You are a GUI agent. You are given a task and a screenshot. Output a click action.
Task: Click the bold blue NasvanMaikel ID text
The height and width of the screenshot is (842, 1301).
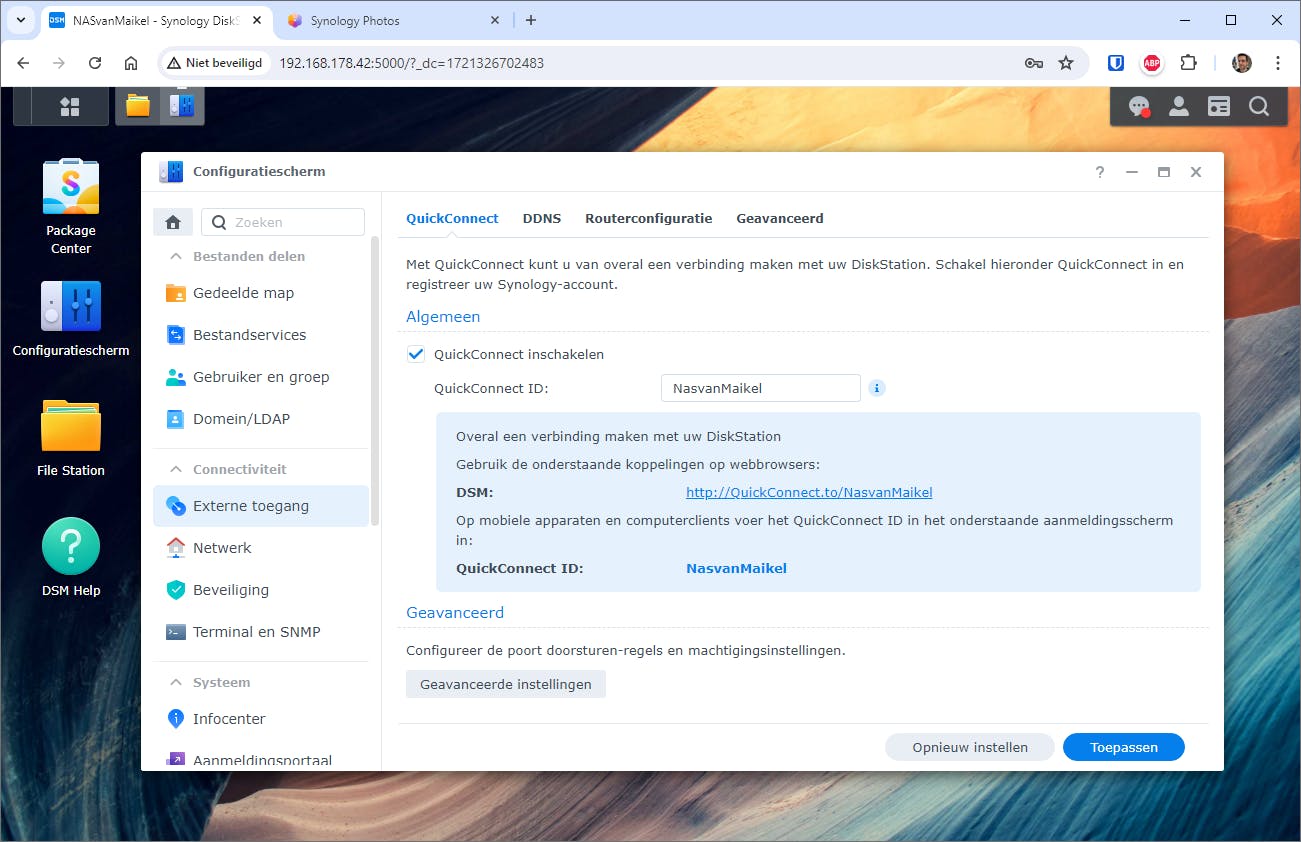736,568
